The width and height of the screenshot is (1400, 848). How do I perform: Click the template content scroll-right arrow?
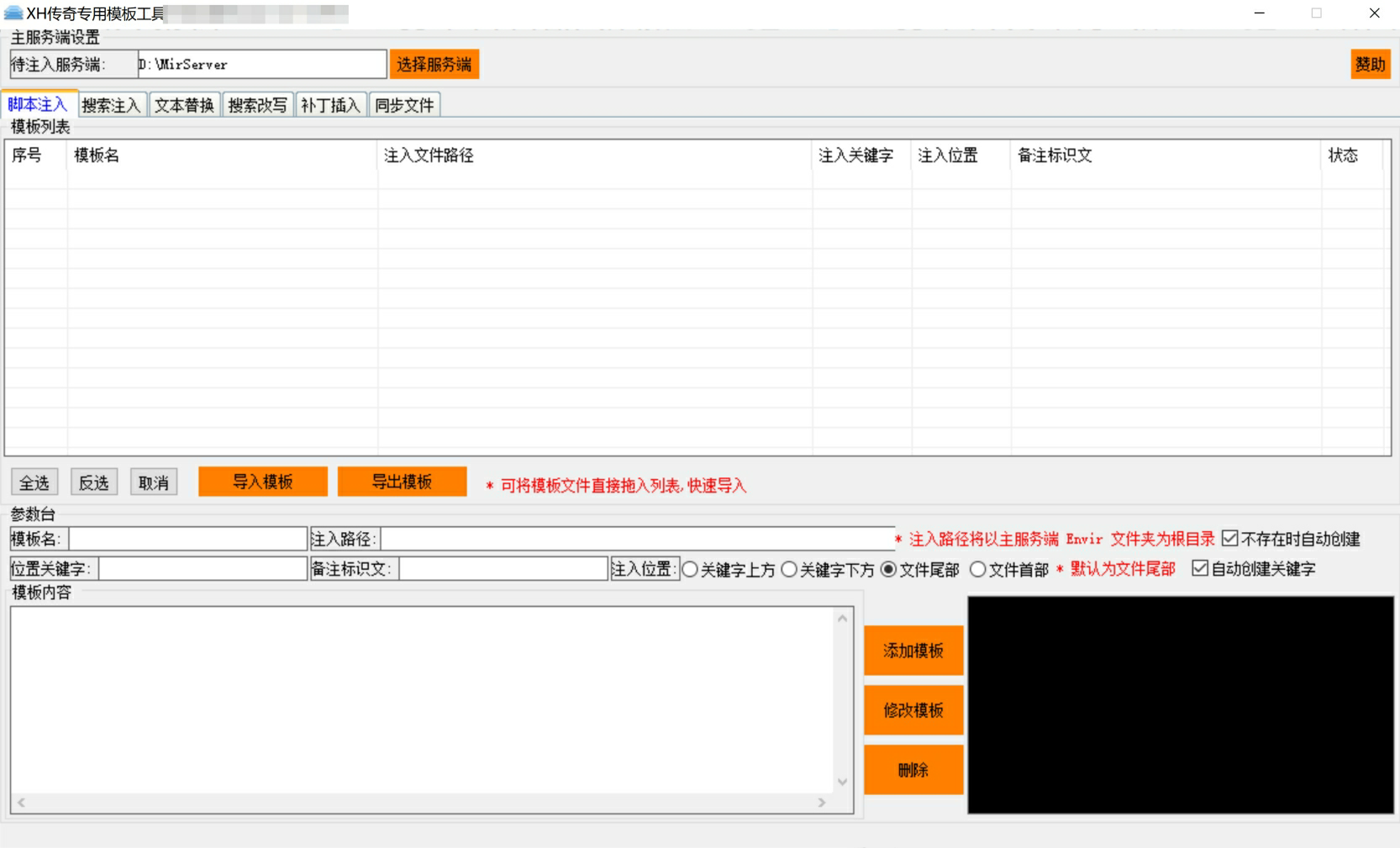click(822, 803)
